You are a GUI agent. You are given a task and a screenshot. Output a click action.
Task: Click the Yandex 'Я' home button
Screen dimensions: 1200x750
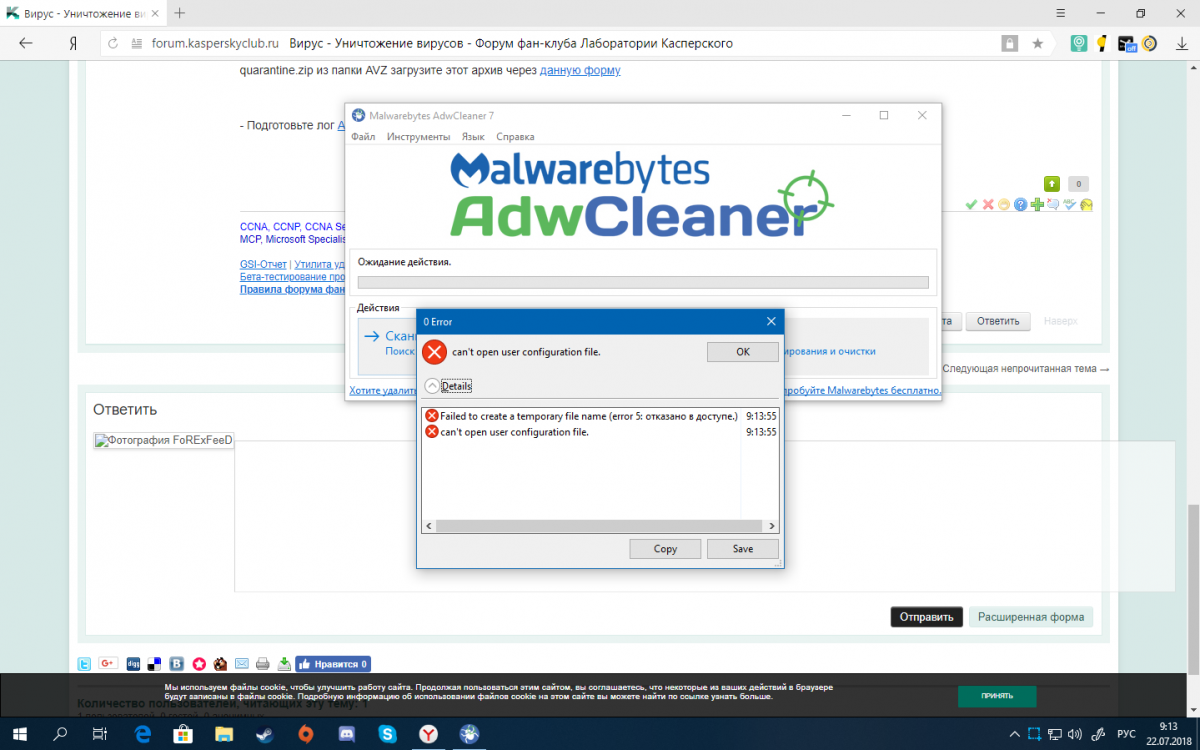(x=73, y=43)
